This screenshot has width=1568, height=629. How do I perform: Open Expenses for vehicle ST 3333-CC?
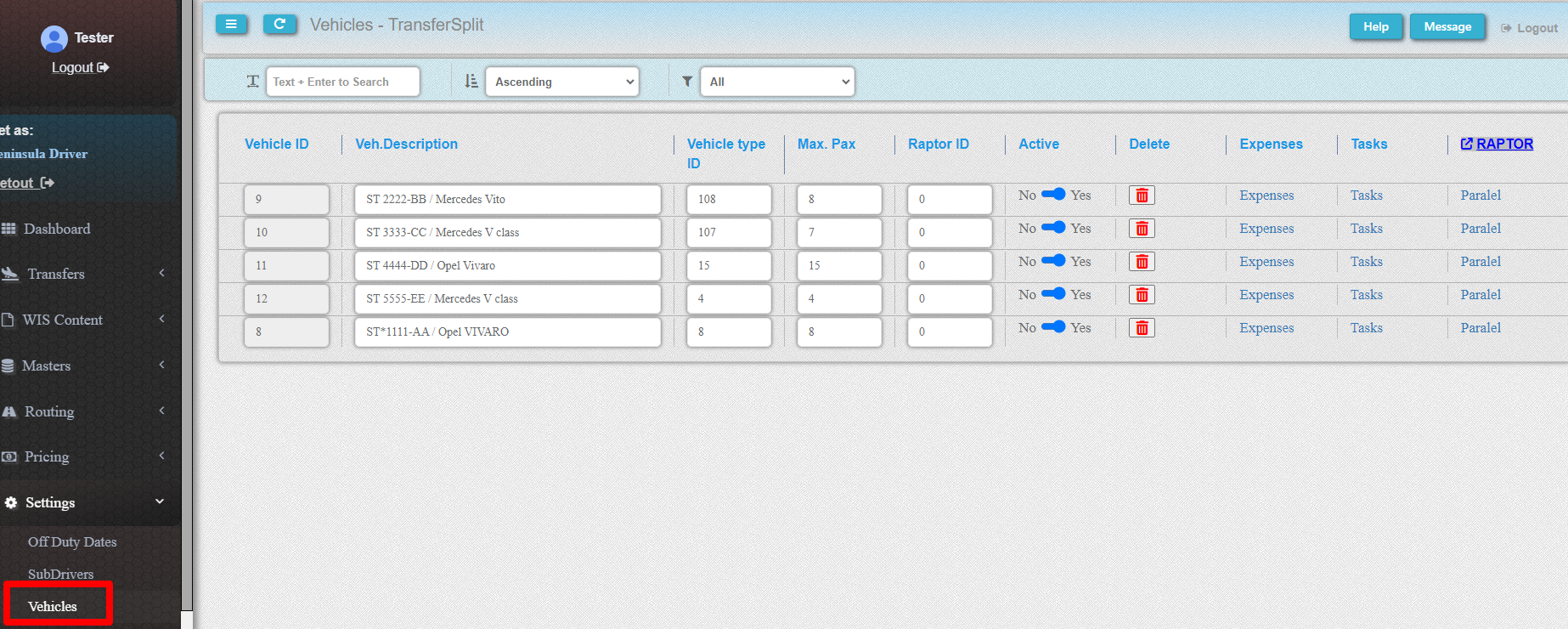pos(1266,229)
